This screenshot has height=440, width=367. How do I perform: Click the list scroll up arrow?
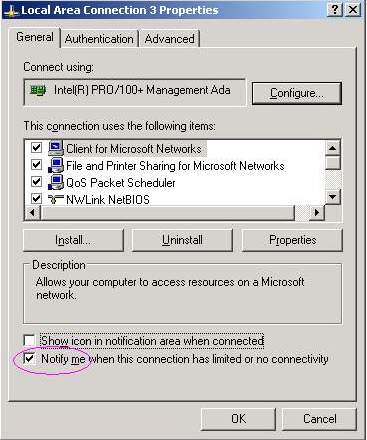point(333,148)
